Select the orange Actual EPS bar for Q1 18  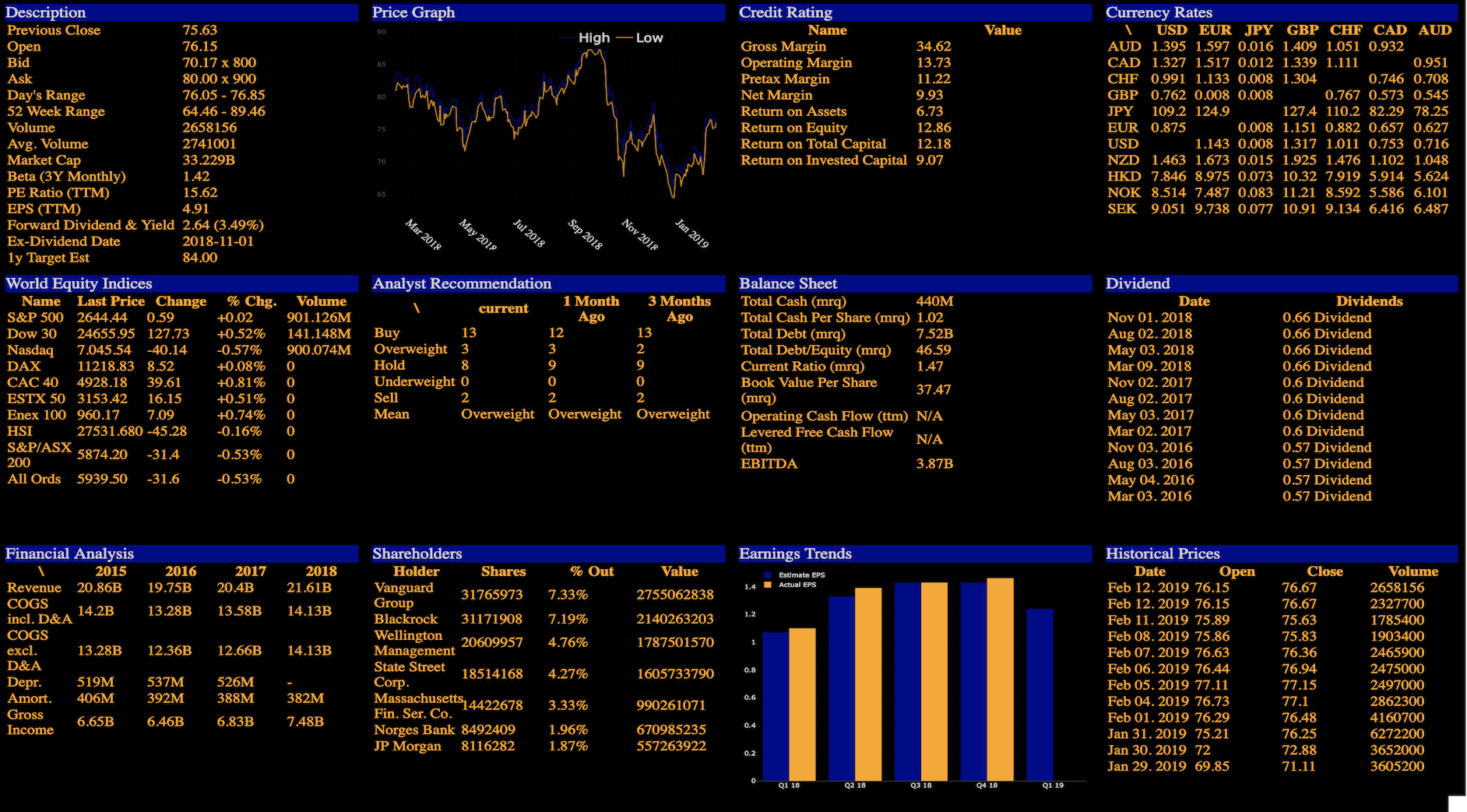coord(802,704)
